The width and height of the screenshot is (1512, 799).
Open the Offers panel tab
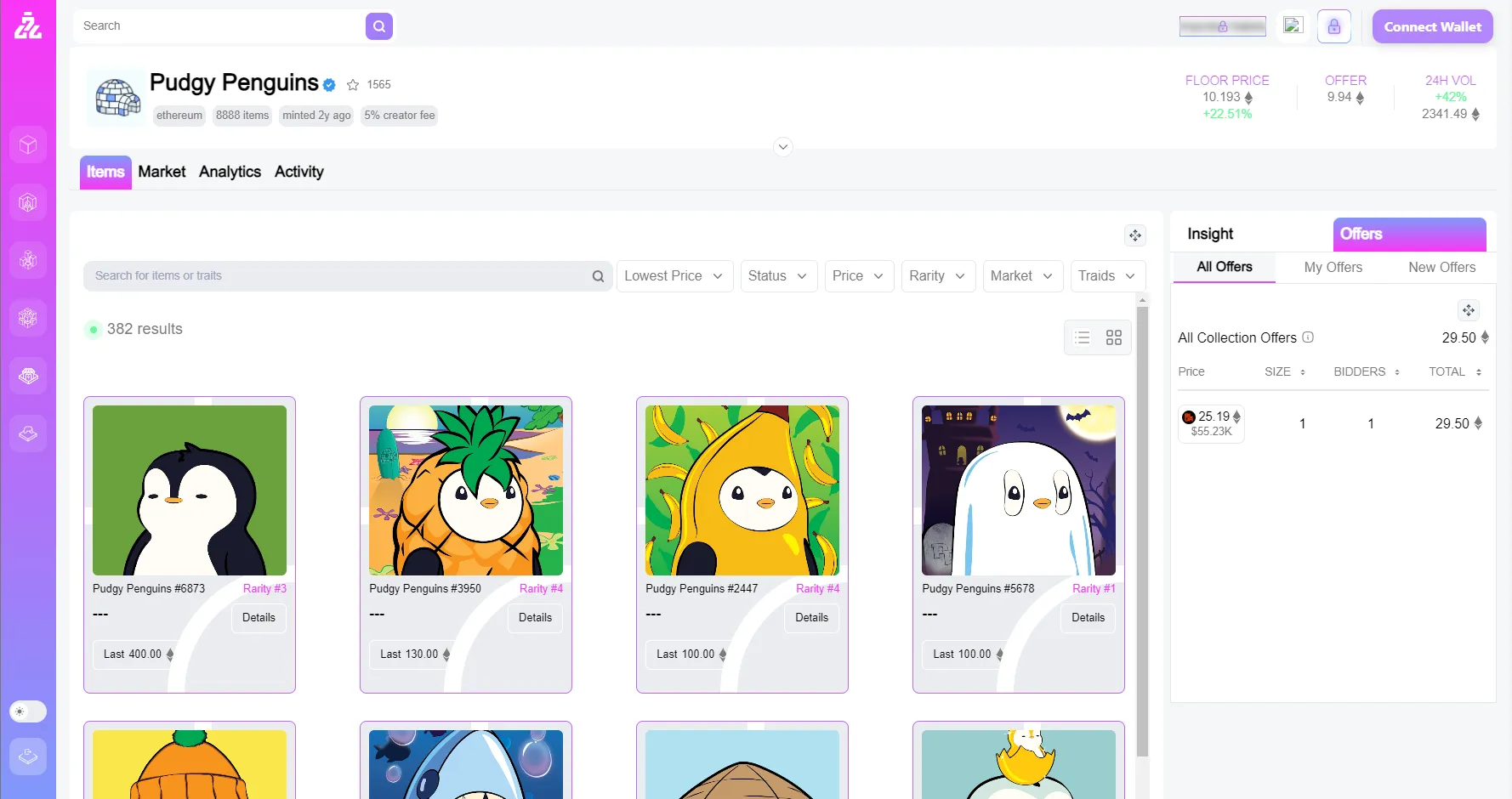(1410, 235)
